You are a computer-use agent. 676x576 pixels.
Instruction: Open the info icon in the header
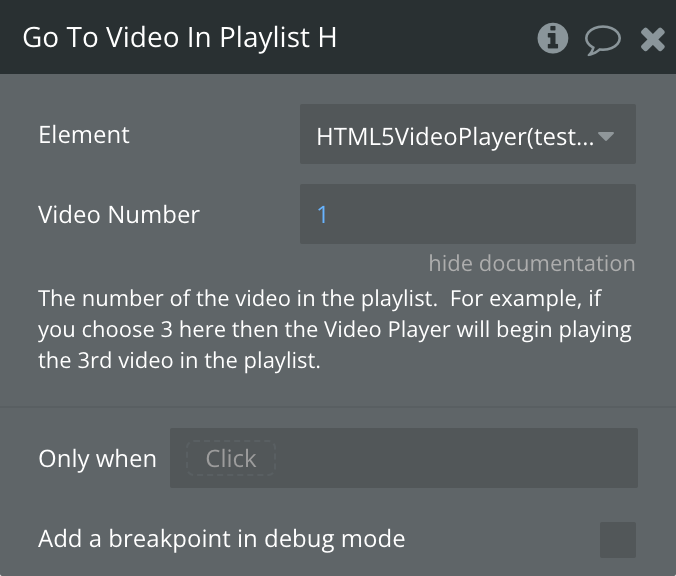tap(552, 38)
